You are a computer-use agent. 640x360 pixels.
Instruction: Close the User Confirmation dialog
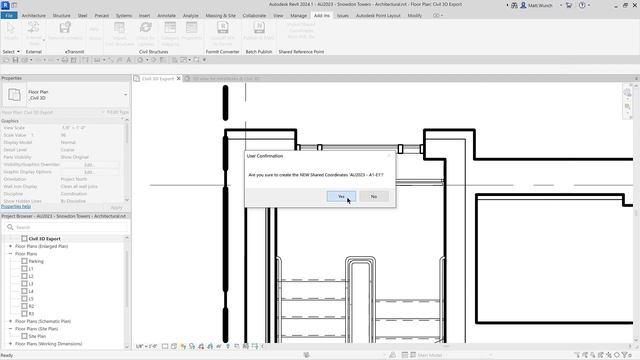[x=389, y=156]
